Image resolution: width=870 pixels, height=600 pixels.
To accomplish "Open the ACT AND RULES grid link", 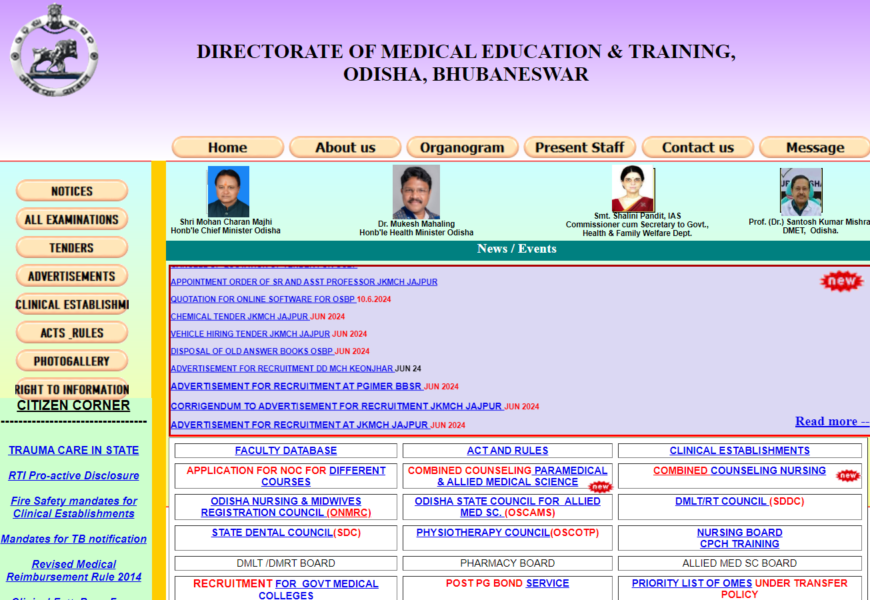I will point(508,451).
